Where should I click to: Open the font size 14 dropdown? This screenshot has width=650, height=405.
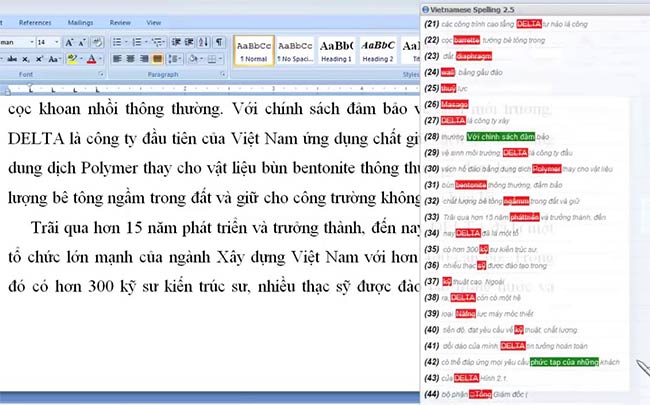(x=57, y=42)
